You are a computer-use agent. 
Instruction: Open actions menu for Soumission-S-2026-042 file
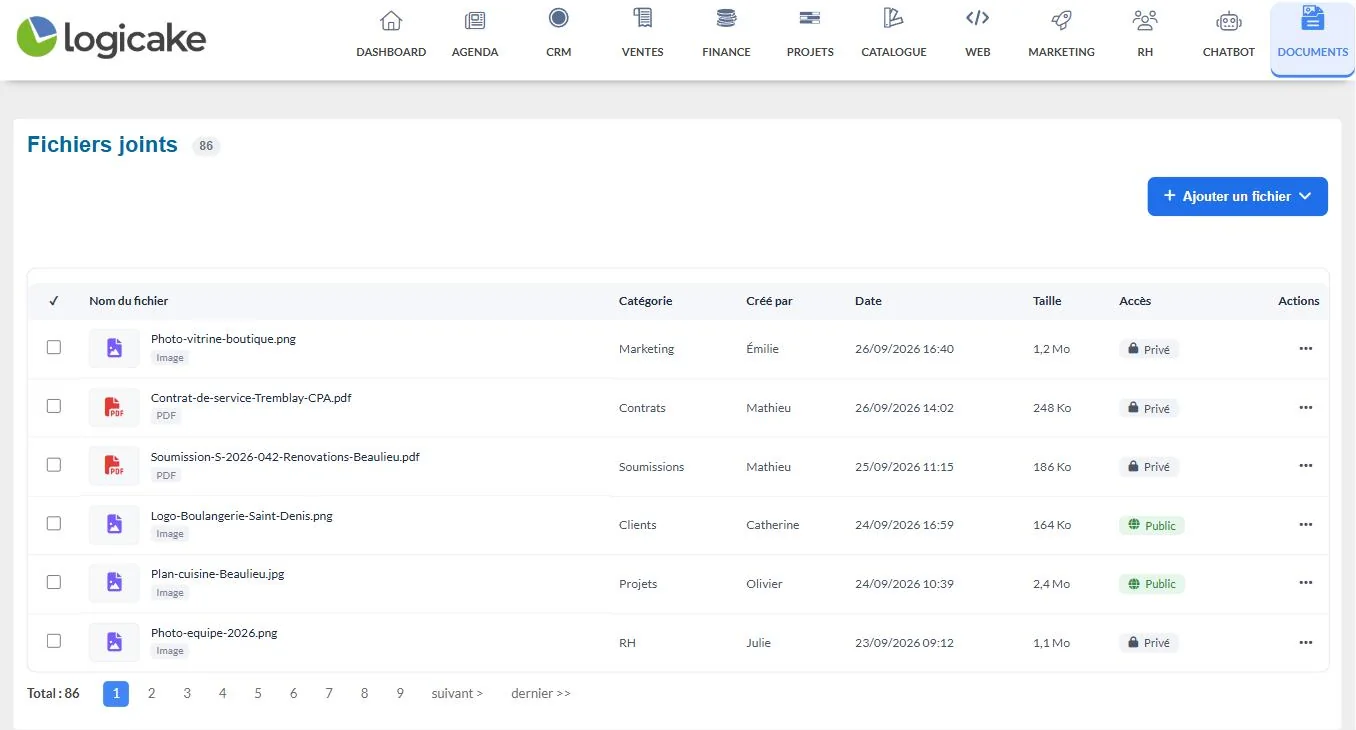[1305, 466]
